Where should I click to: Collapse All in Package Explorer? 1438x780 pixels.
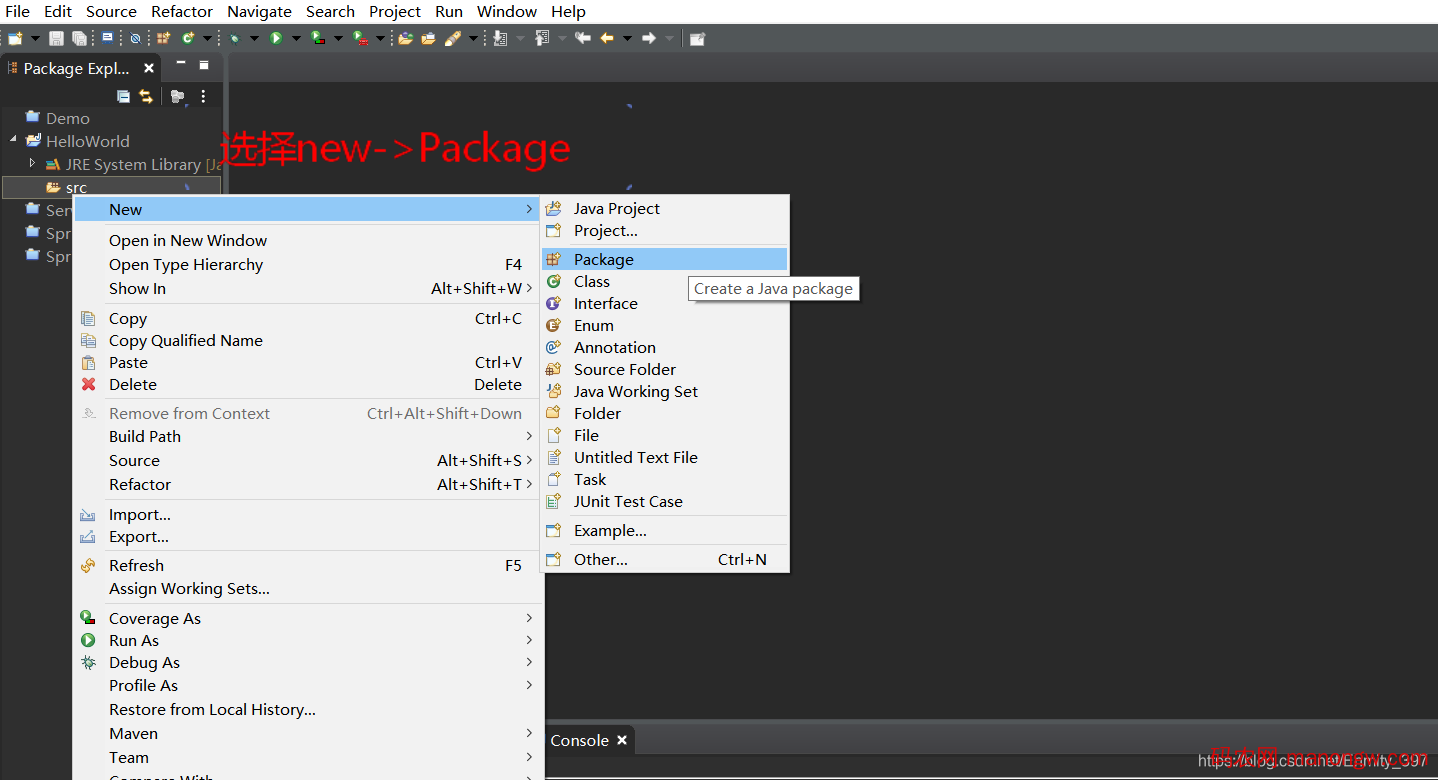pyautogui.click(x=123, y=96)
